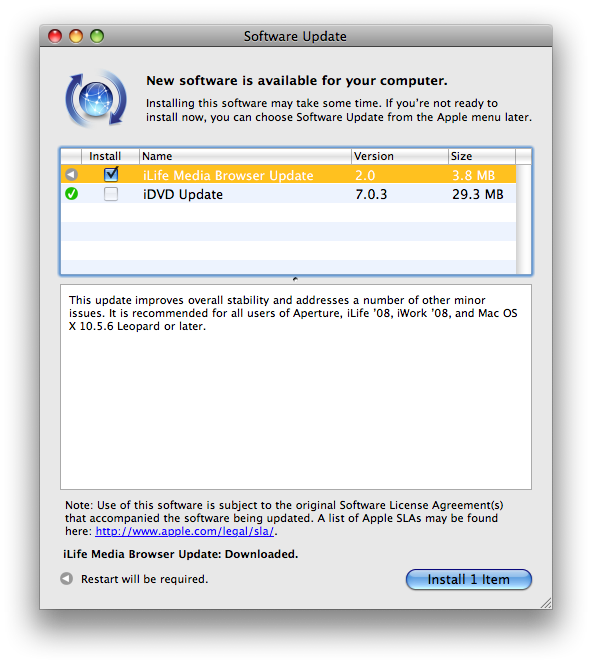Click the split-pane divider handle below the list
The image size is (592, 664).
[295, 279]
